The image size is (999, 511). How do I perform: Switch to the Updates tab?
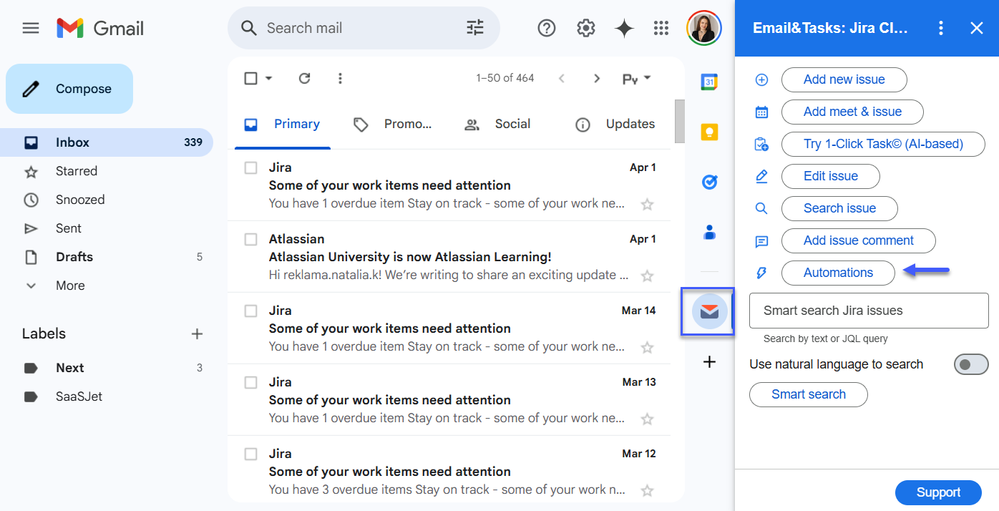(x=615, y=124)
